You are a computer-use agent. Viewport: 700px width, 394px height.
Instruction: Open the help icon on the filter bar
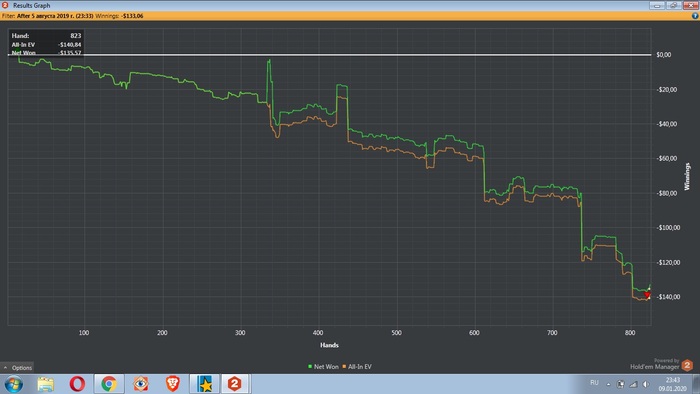pos(695,16)
